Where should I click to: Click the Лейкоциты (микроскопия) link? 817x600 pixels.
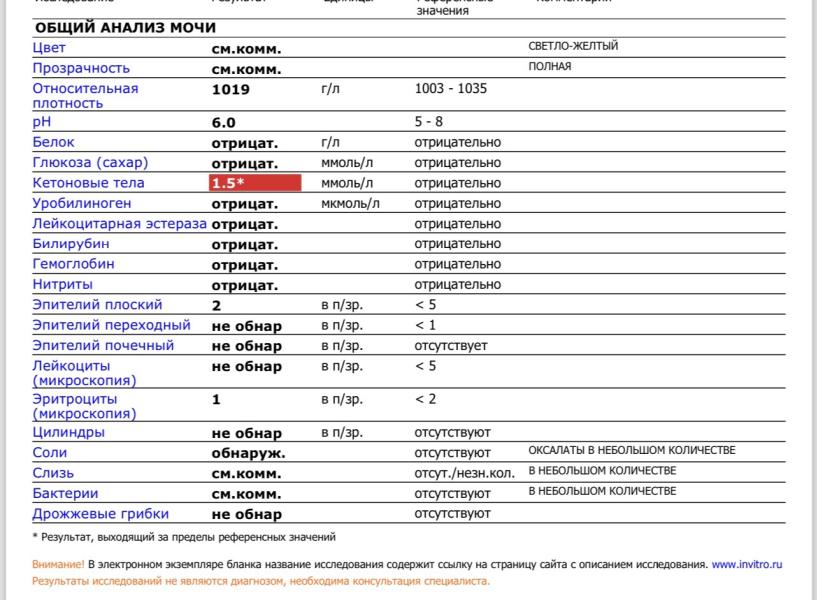point(84,373)
